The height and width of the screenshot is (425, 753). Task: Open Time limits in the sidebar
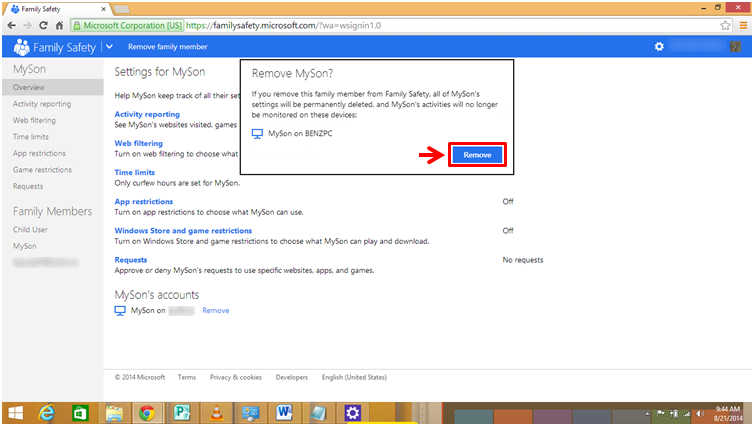(31, 136)
